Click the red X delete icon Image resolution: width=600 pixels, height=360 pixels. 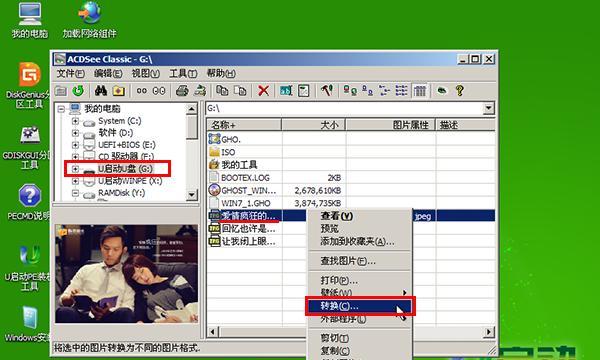263,91
